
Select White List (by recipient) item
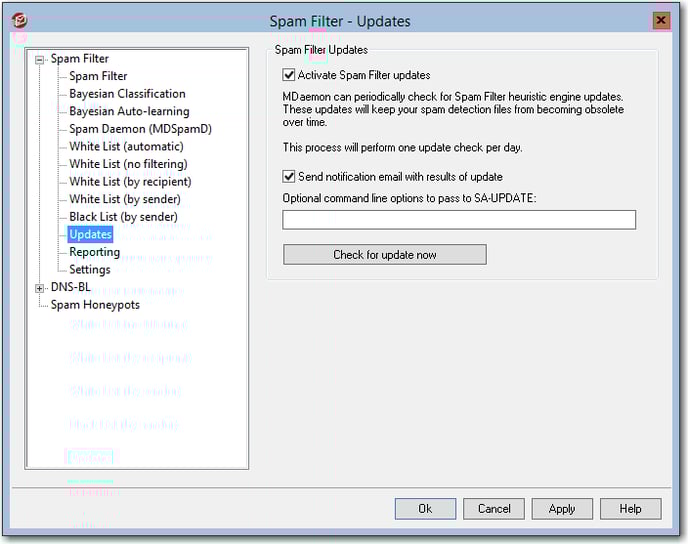click(130, 182)
